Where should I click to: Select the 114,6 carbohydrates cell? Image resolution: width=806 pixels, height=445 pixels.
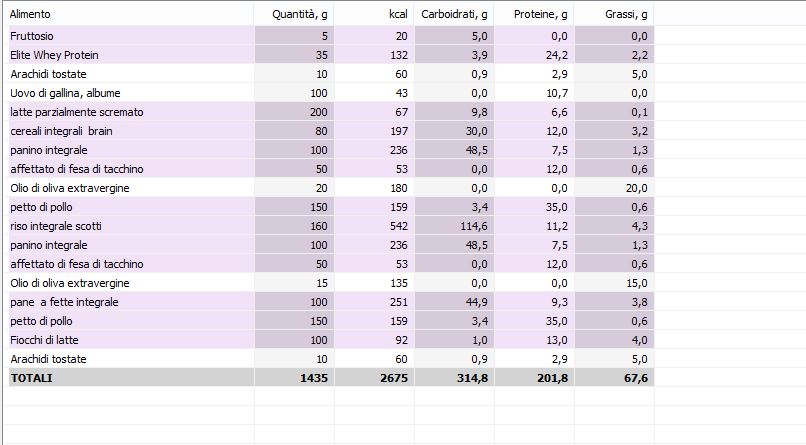click(470, 226)
